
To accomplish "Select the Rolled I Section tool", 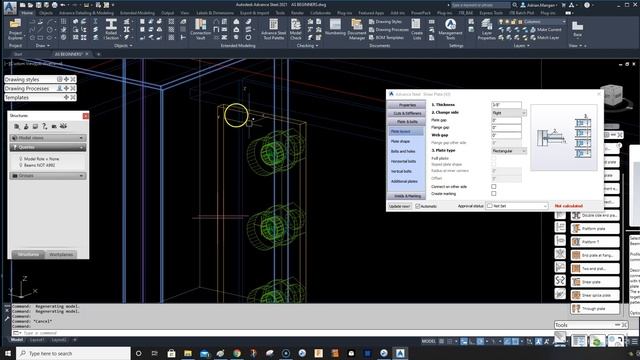I will pos(111,29).
